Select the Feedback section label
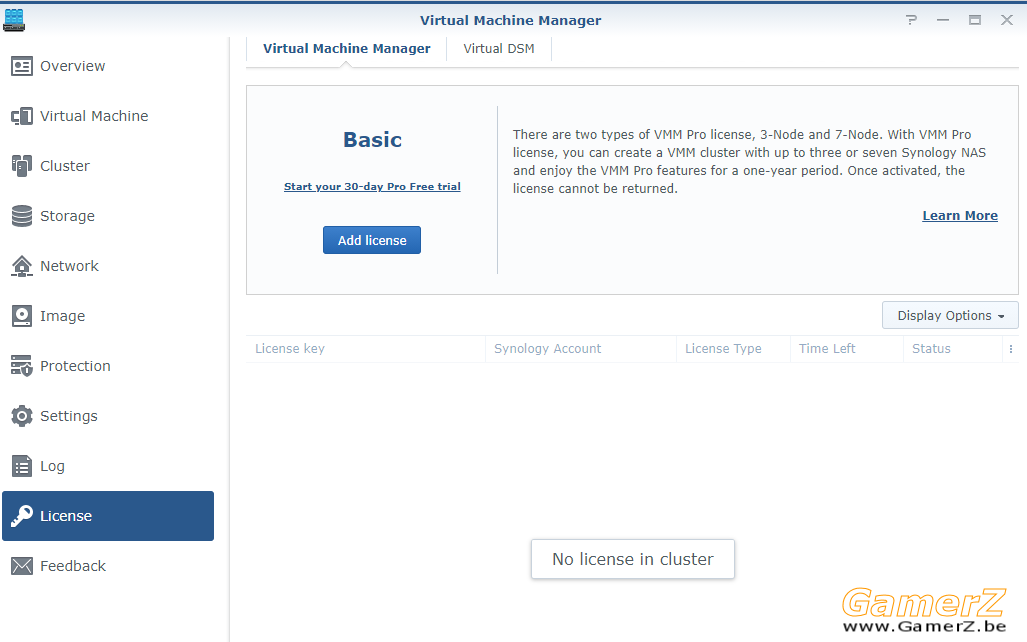This screenshot has height=642, width=1027. pyautogui.click(x=73, y=566)
